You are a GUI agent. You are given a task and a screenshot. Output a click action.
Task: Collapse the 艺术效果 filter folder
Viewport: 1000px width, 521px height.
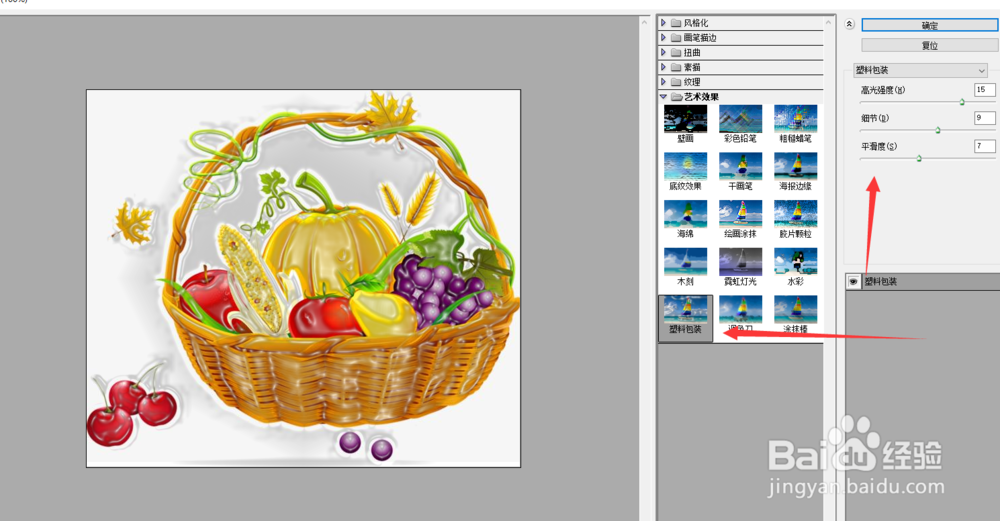click(663, 97)
